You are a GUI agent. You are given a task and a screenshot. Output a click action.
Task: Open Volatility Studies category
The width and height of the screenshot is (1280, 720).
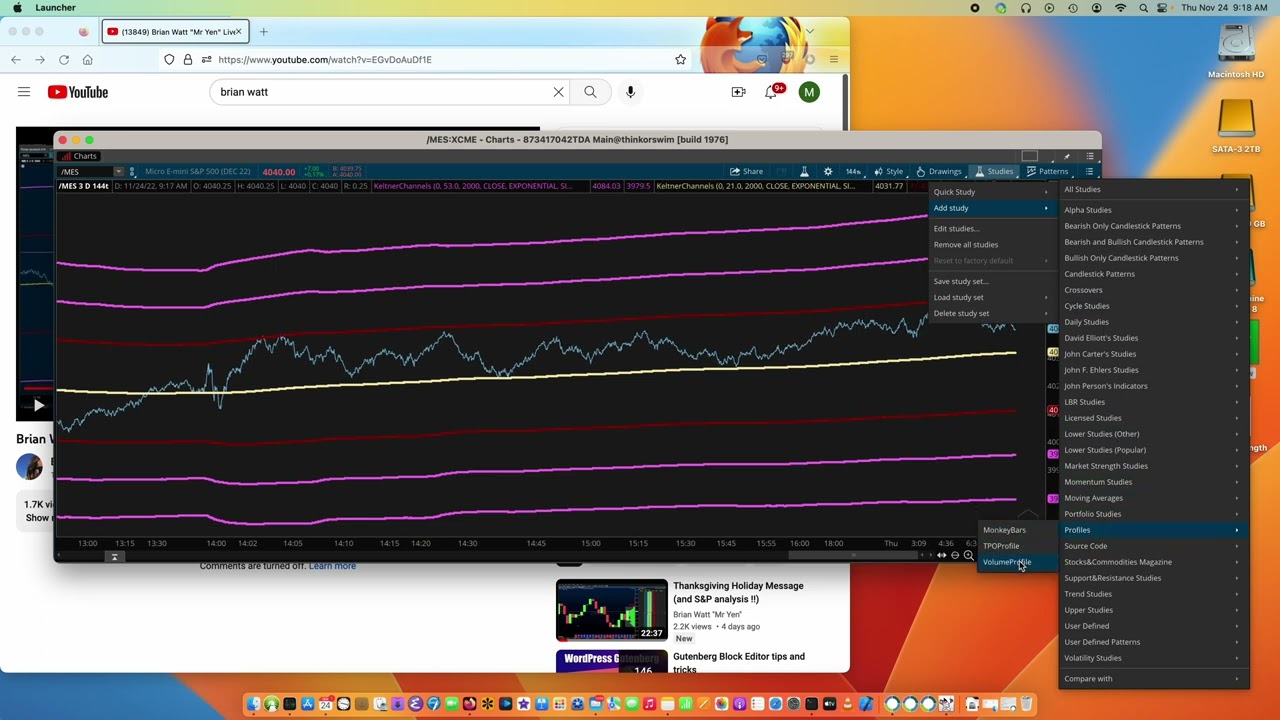(x=1153, y=658)
